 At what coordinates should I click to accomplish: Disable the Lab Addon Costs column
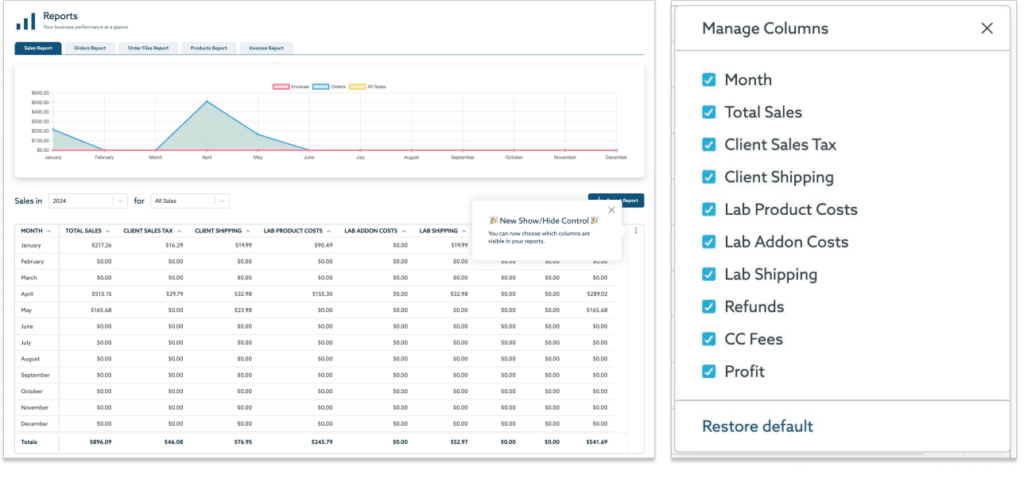(709, 242)
